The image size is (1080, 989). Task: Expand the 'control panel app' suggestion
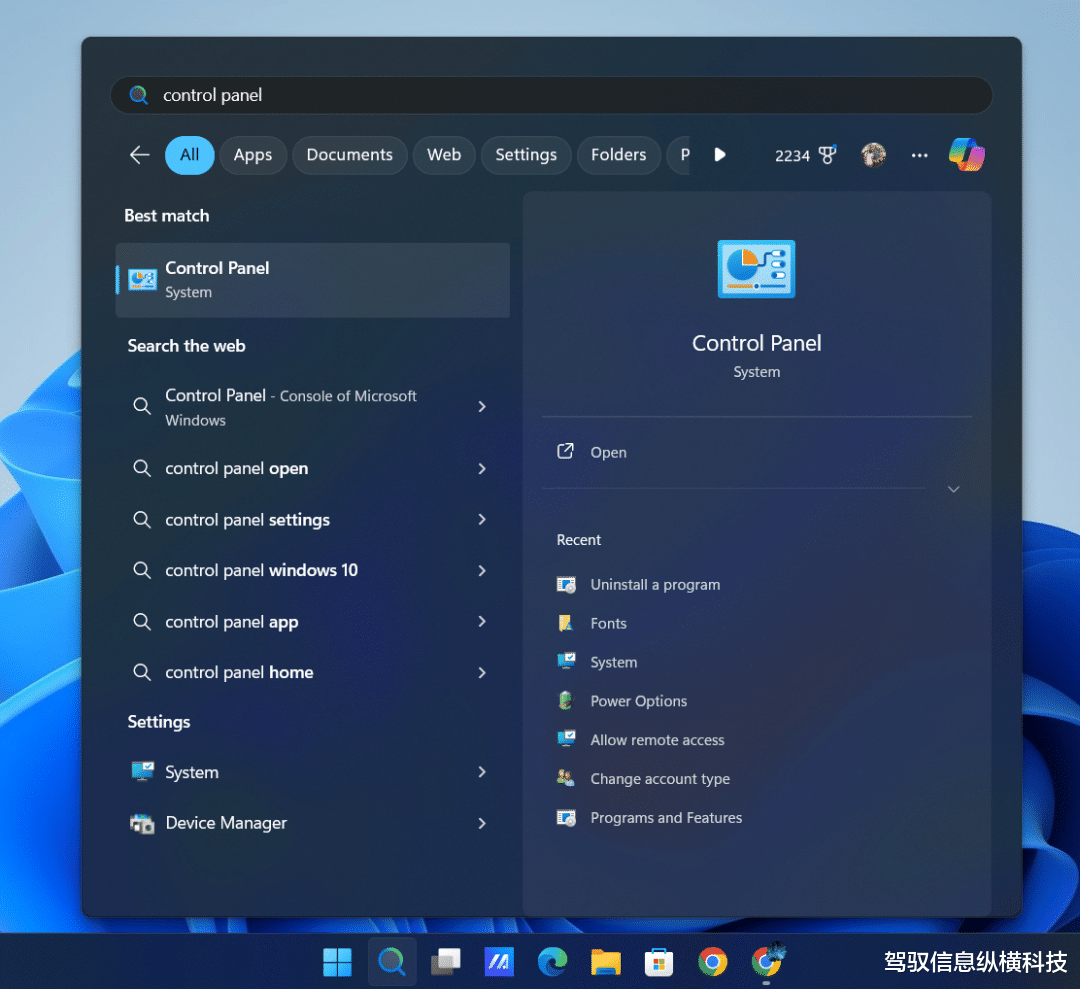tap(482, 621)
